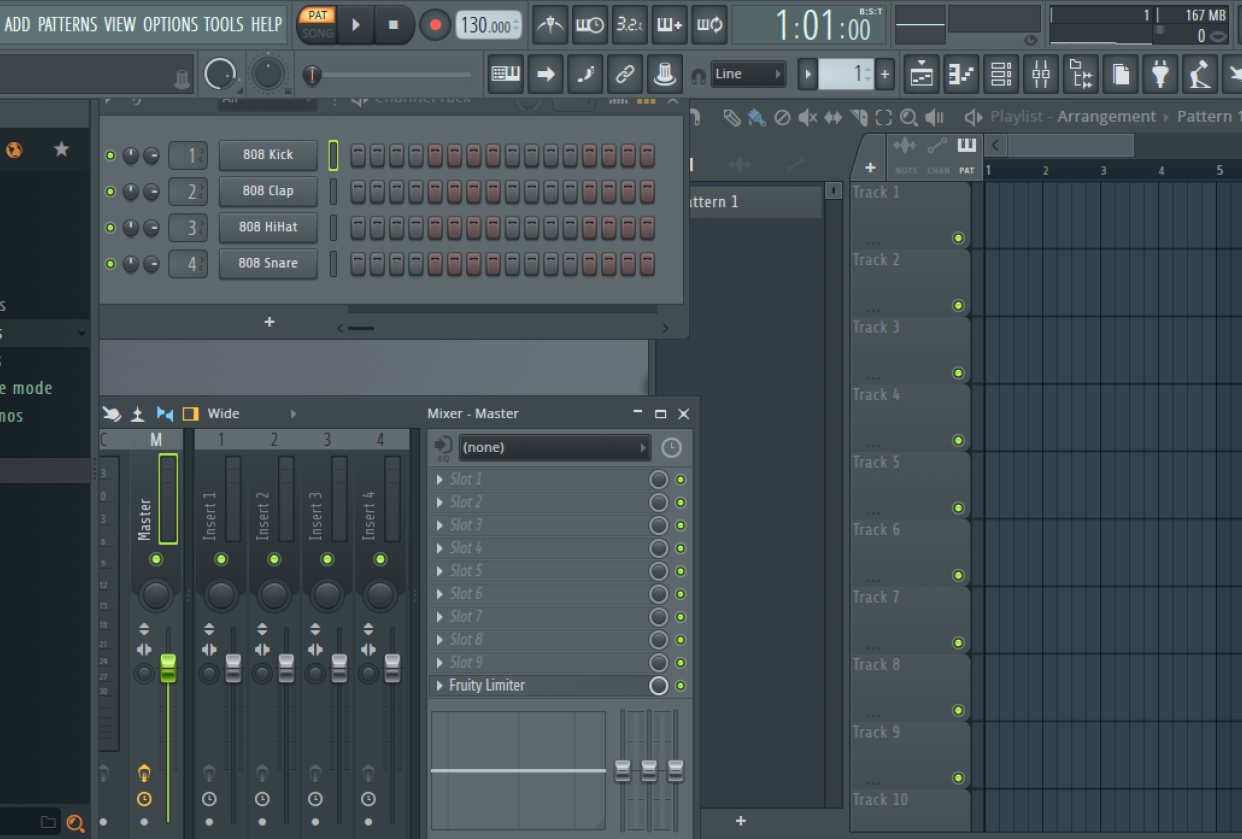
Task: Select the Paint brush tool in Playlist
Action: [x=757, y=117]
